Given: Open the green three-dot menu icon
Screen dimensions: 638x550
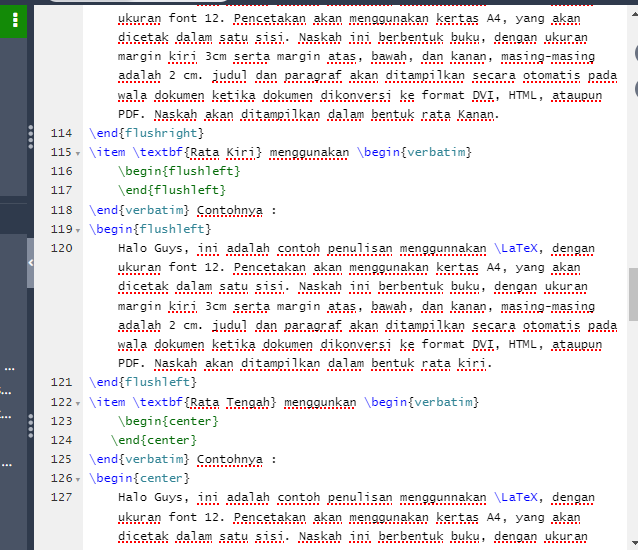Looking at the screenshot, I should click(x=15, y=20).
